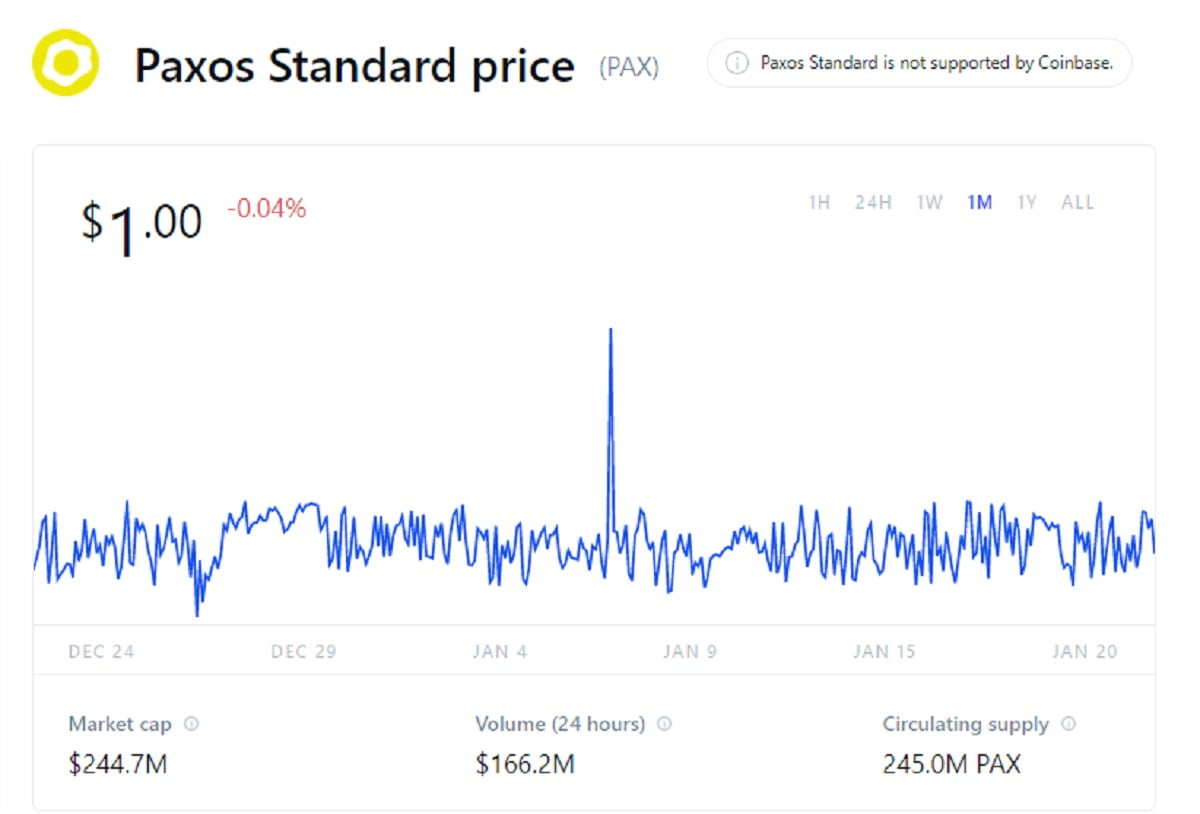
Task: Click the info icon beside Circulating supply
Action: [x=1068, y=724]
